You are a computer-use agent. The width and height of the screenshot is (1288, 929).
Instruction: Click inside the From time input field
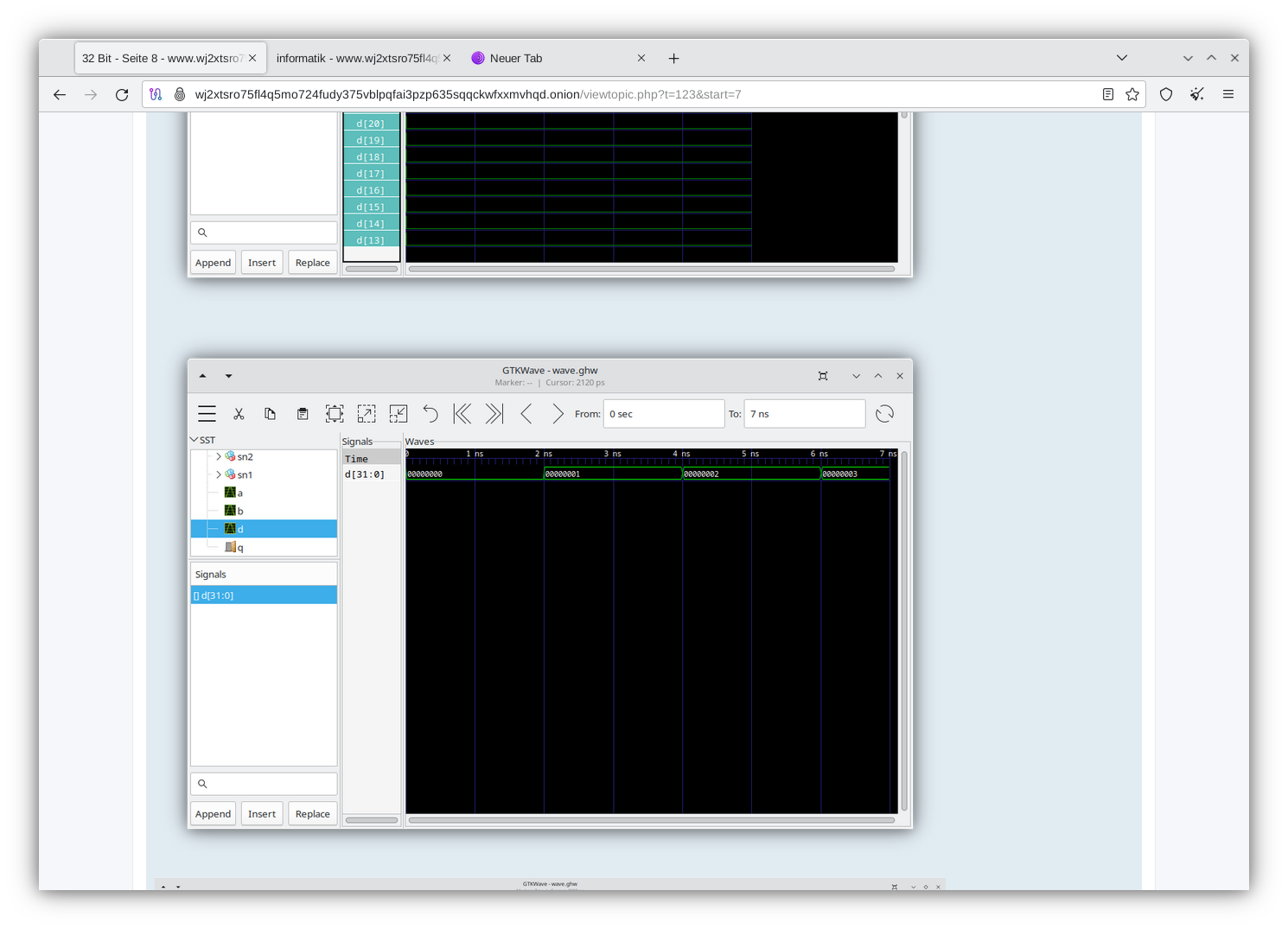point(664,413)
